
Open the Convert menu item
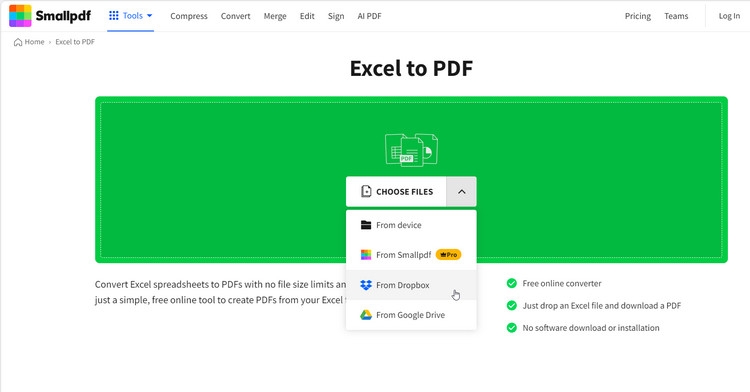point(235,16)
